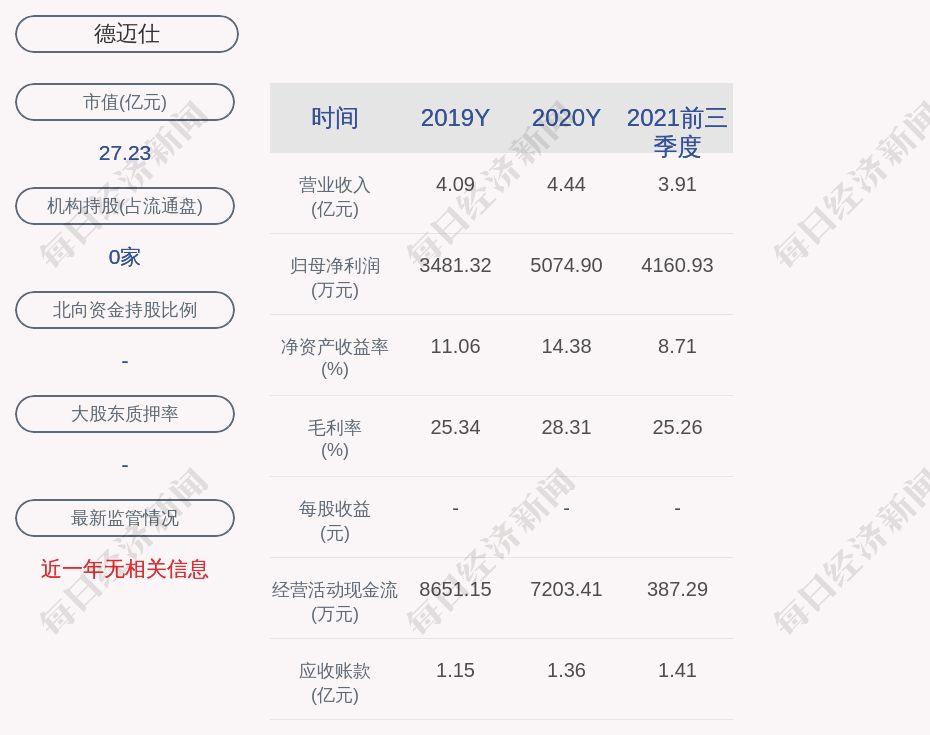Image resolution: width=930 pixels, height=735 pixels.
Task: Click the 应收账款(亿元) row label
Action: (x=334, y=683)
